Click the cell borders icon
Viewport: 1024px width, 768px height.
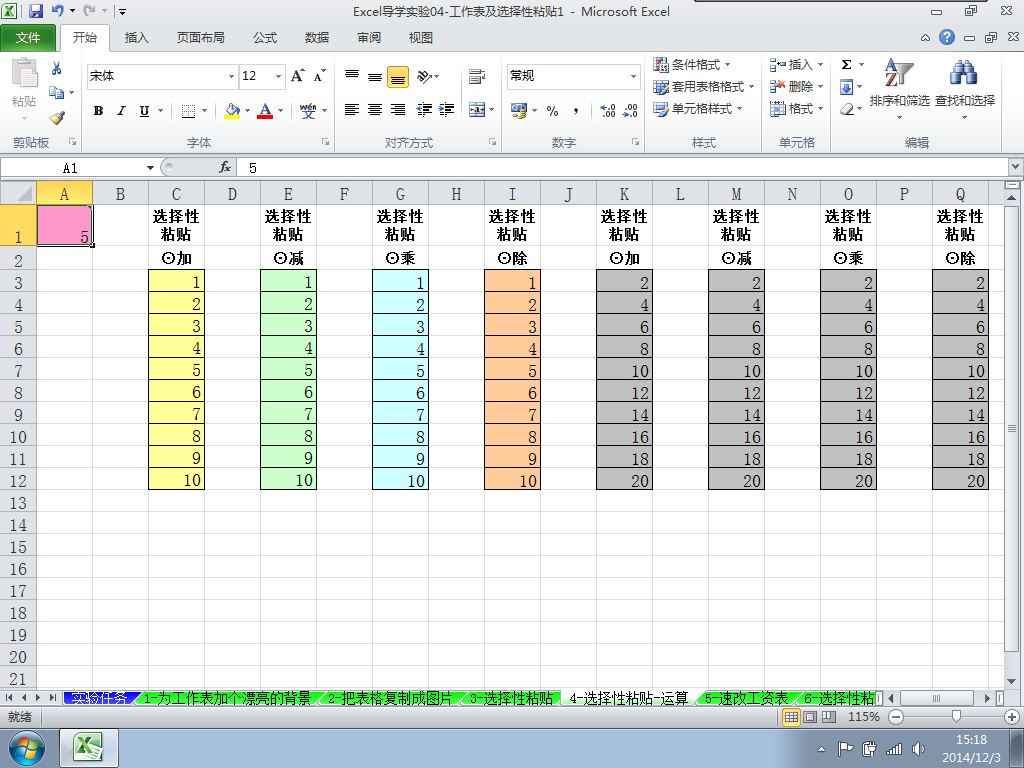(x=188, y=111)
